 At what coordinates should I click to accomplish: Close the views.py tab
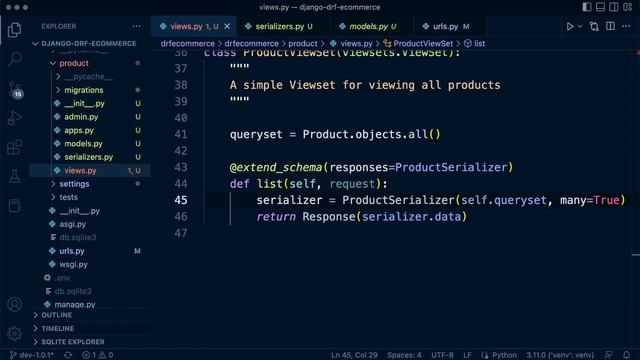pos(227,27)
